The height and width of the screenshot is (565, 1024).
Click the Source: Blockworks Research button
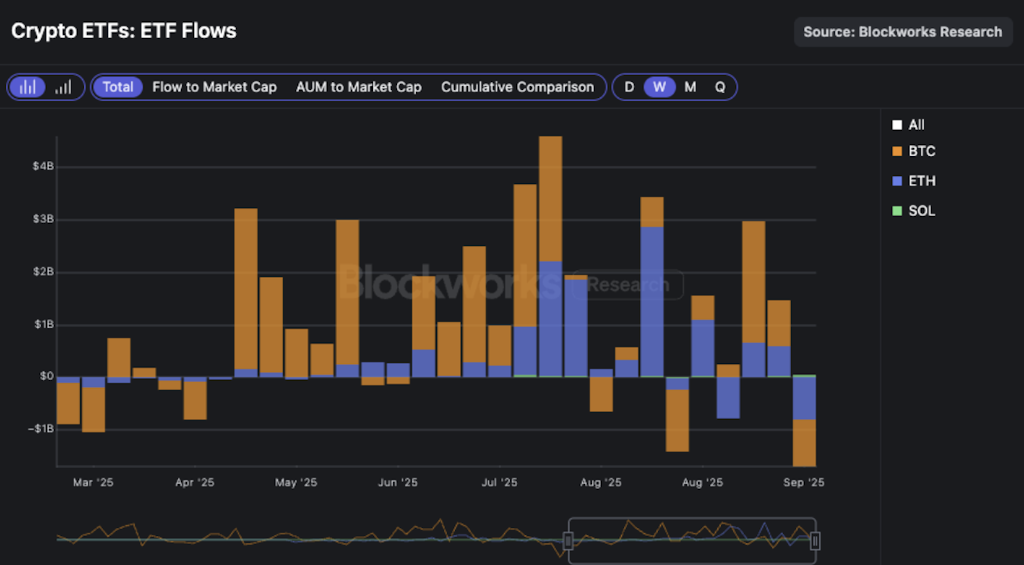pyautogui.click(x=902, y=32)
